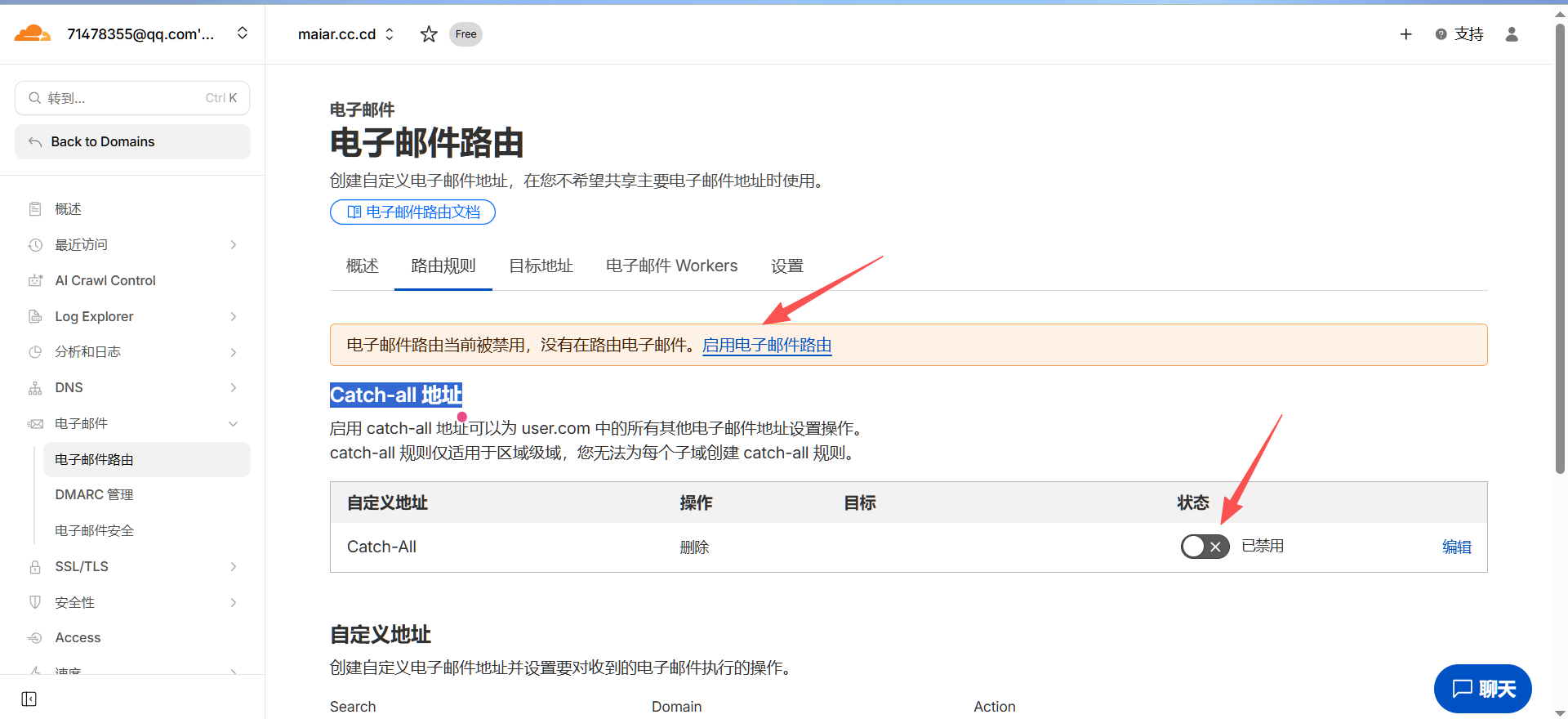This screenshot has height=719, width=1568.
Task: Click the 启用电子邮件路由 link
Action: click(x=767, y=345)
